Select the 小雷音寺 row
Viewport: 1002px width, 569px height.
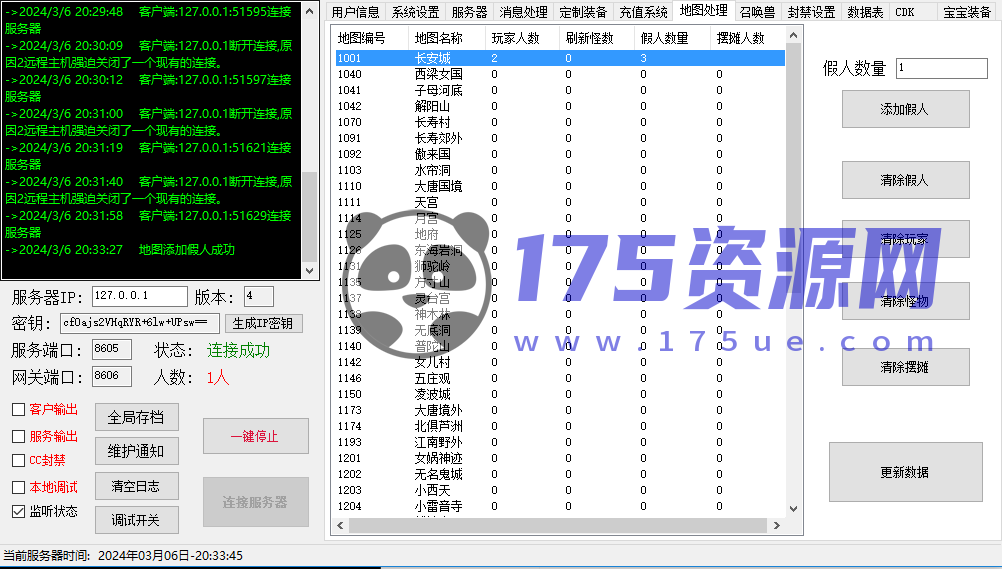560,506
